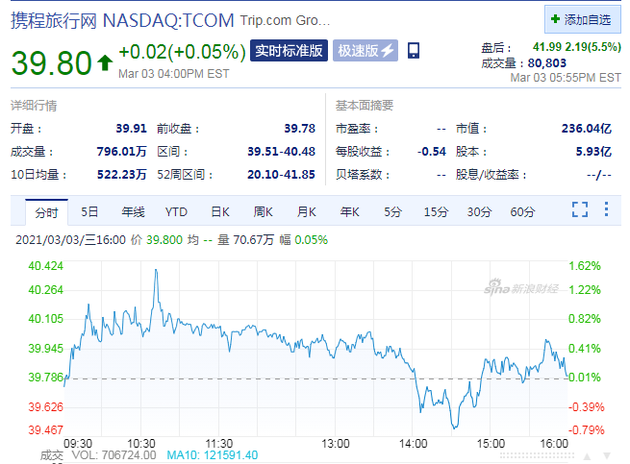The image size is (630, 464).
Task: Show the 日K daily candlestick tab
Action: (220, 212)
